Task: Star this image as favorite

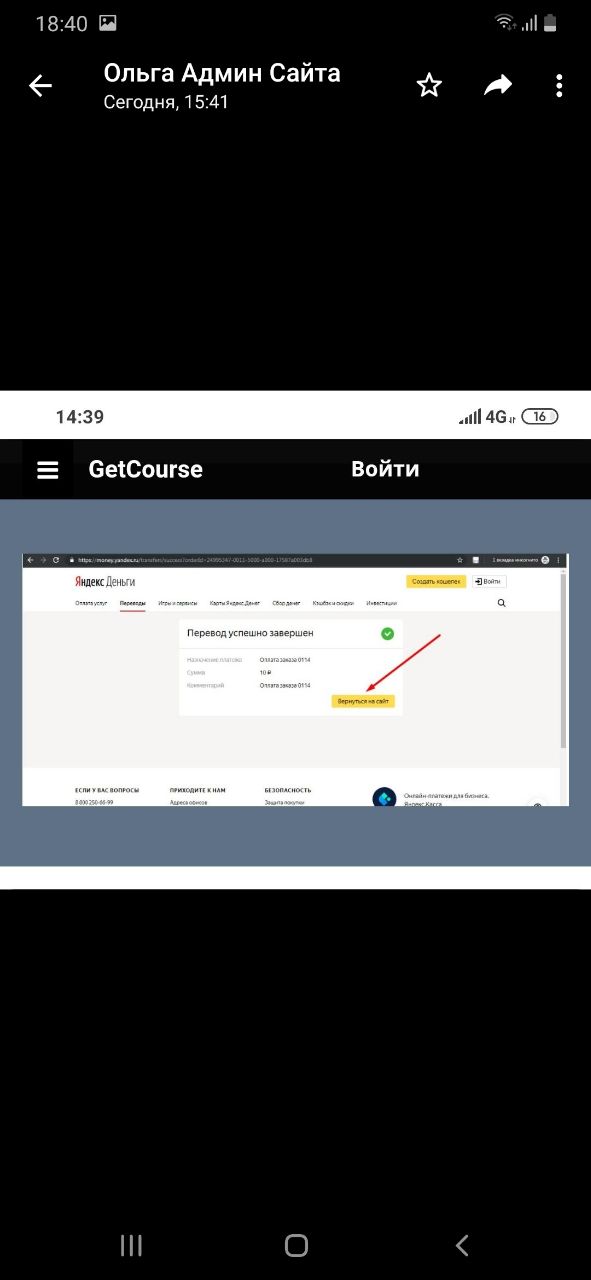Action: click(429, 86)
